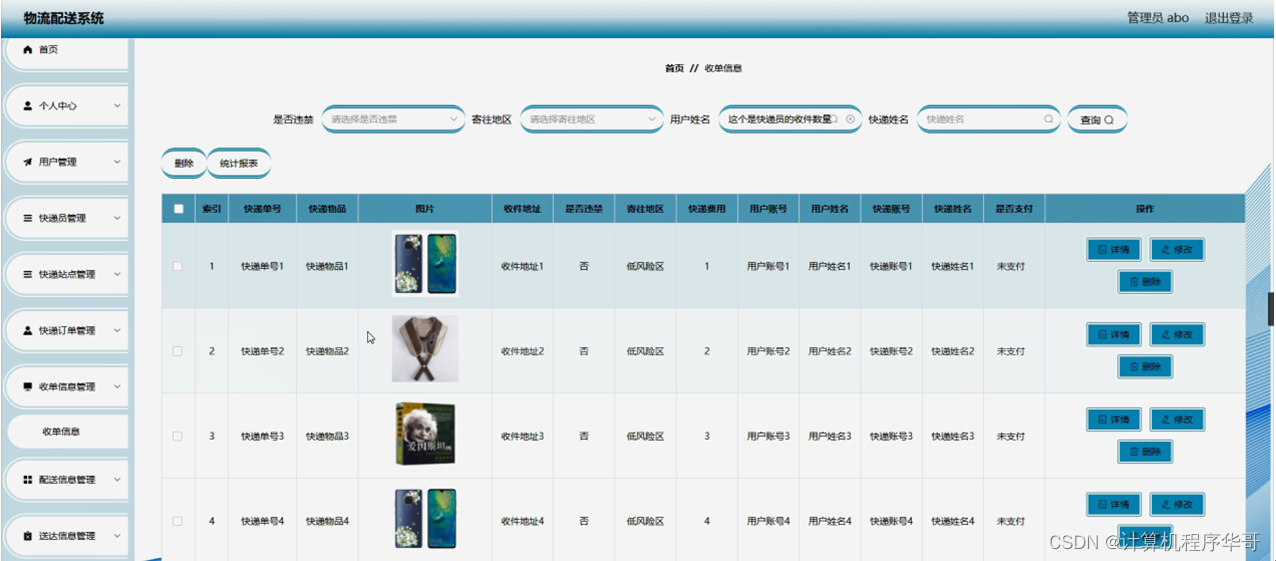Collapse the 收单信息管理 menu chevron

[117, 387]
